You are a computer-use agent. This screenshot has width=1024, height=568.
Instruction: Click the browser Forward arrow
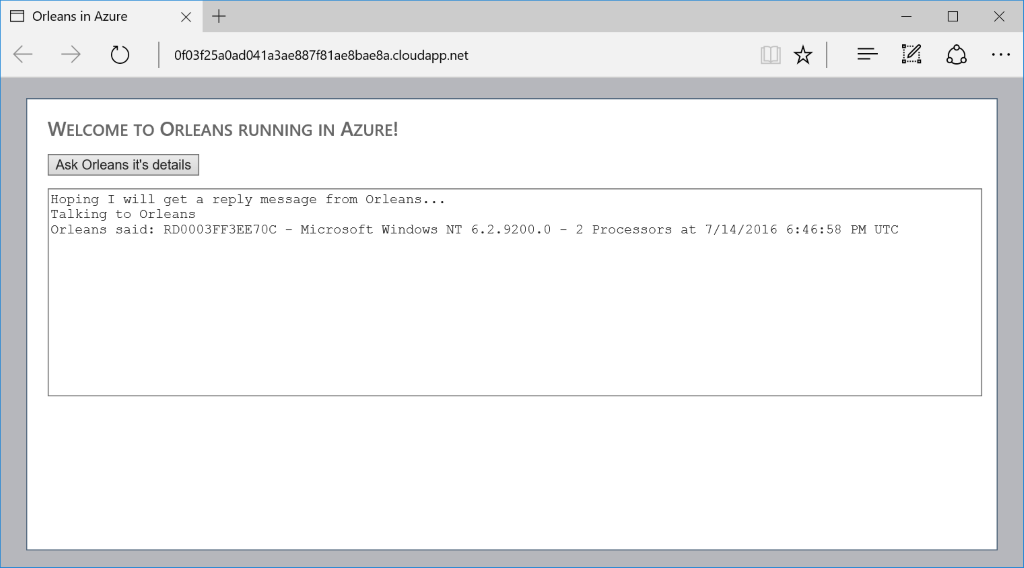click(x=71, y=55)
